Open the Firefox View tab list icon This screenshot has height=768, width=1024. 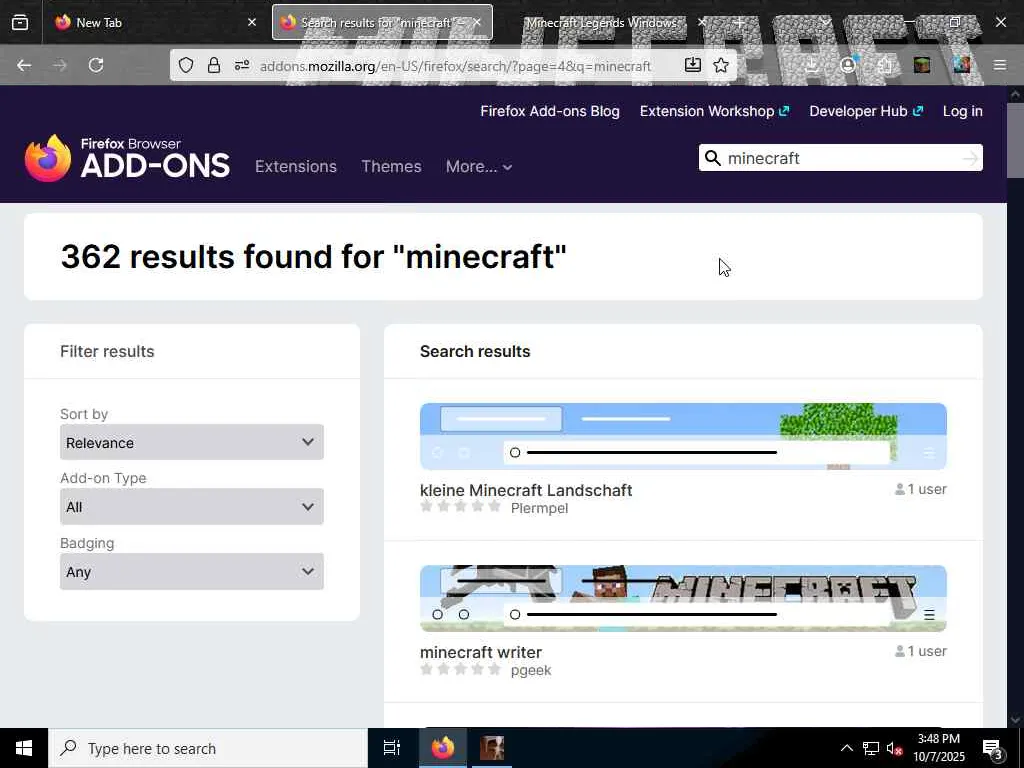coord(20,22)
